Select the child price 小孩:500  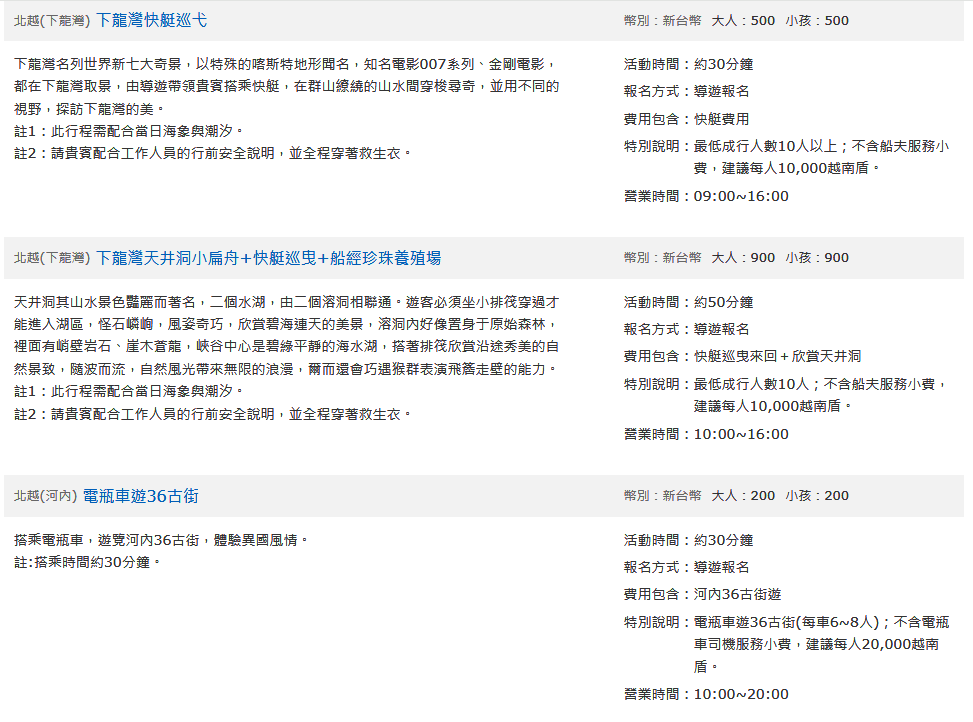[x=817, y=21]
